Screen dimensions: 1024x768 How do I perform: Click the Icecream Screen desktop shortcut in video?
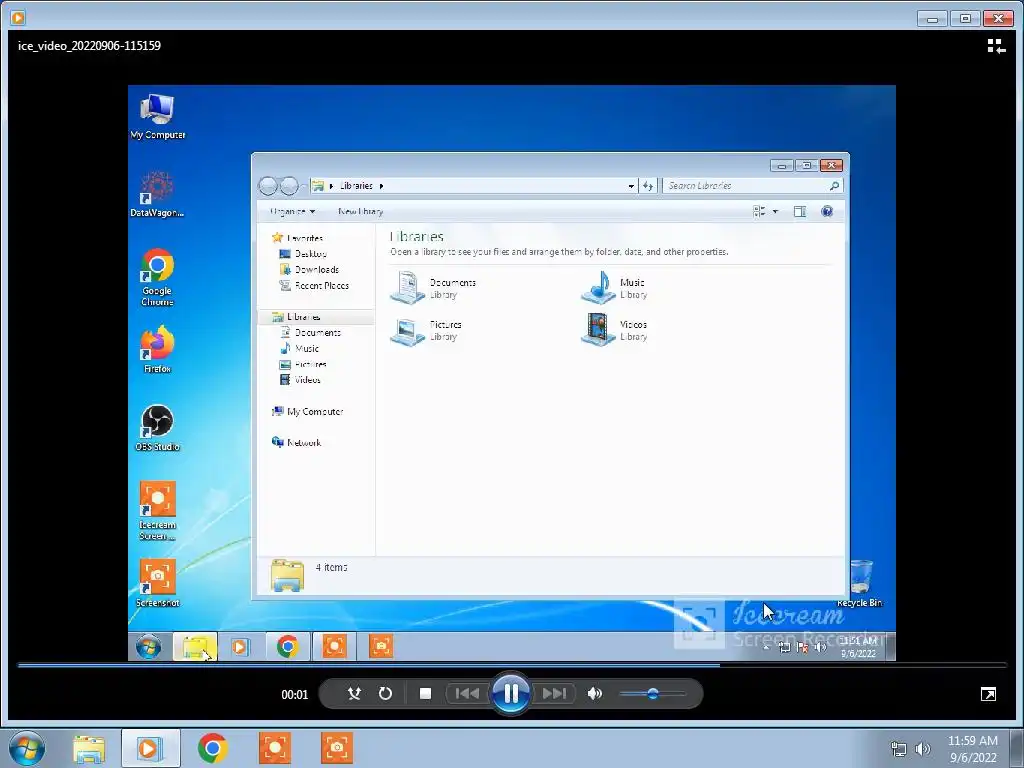pyautogui.click(x=157, y=511)
